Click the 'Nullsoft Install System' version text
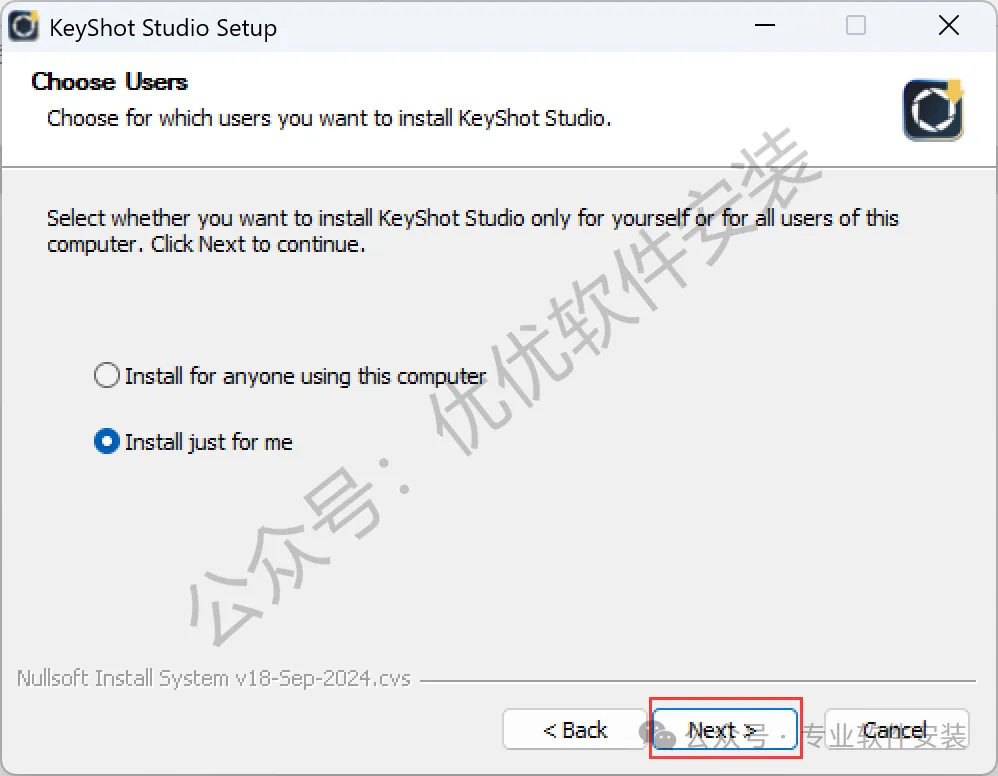This screenshot has height=776, width=998. click(214, 679)
